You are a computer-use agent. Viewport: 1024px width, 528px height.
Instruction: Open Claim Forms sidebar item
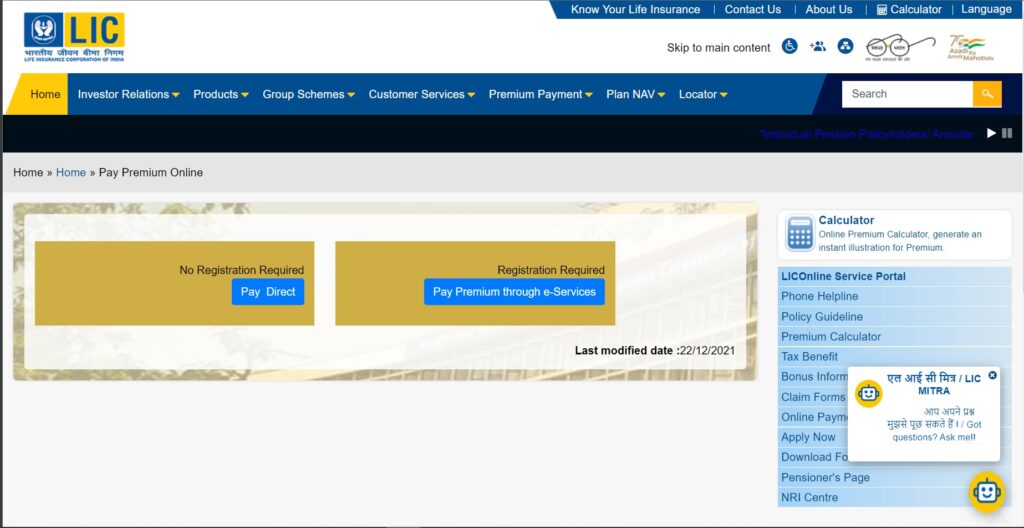coord(813,397)
